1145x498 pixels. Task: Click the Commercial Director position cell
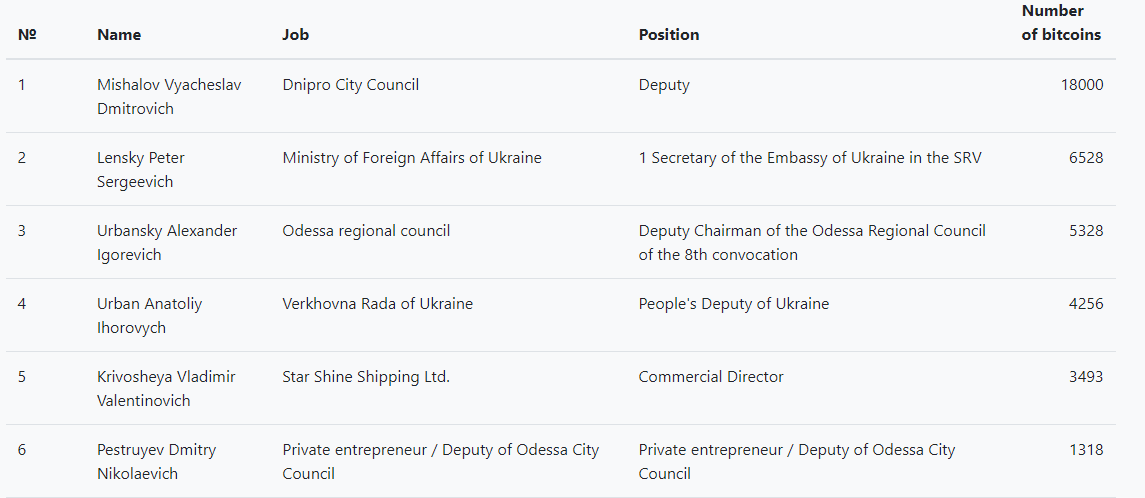coord(711,377)
